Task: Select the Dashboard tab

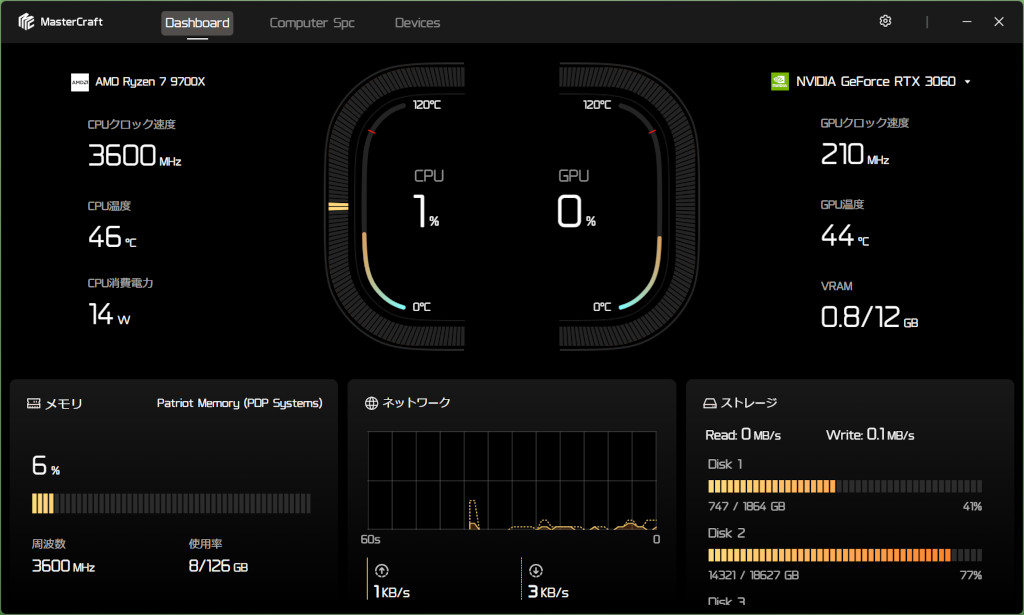Action: 197,23
